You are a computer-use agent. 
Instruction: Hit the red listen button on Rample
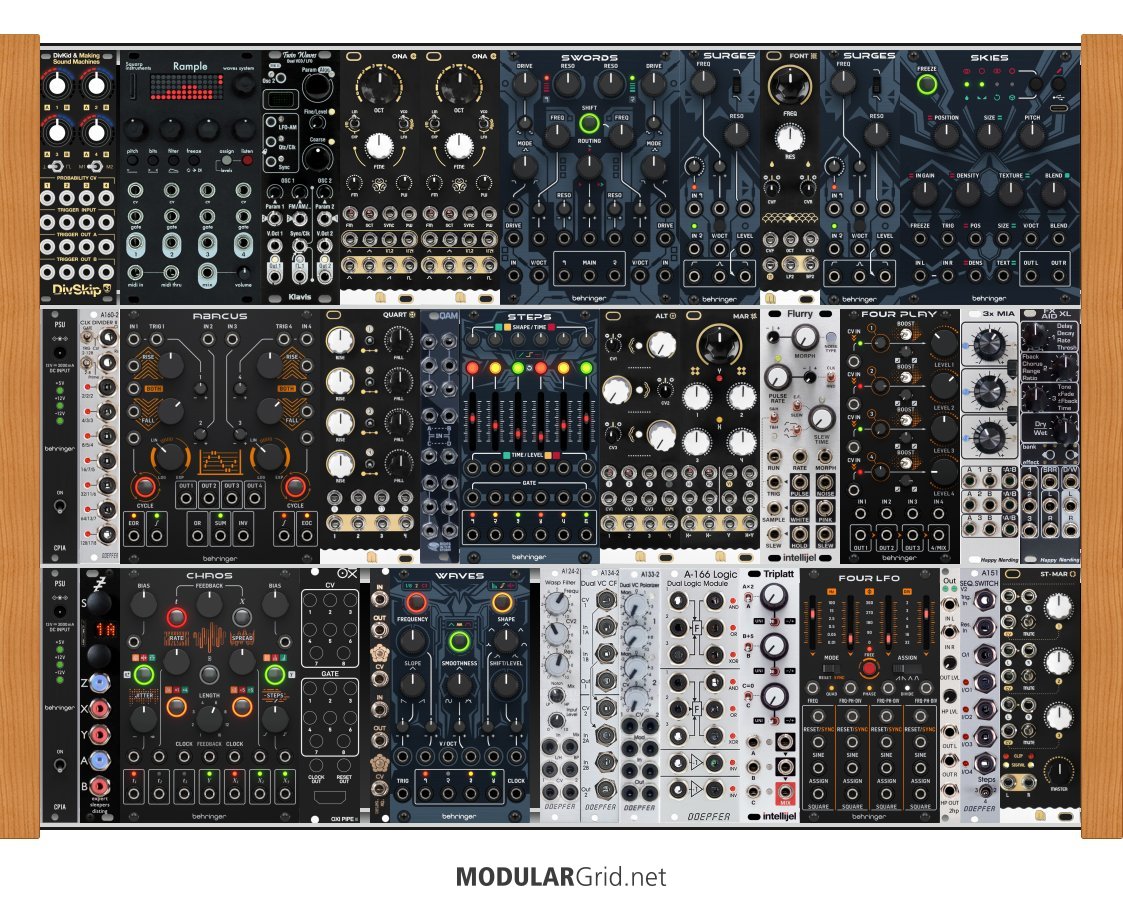(x=248, y=160)
